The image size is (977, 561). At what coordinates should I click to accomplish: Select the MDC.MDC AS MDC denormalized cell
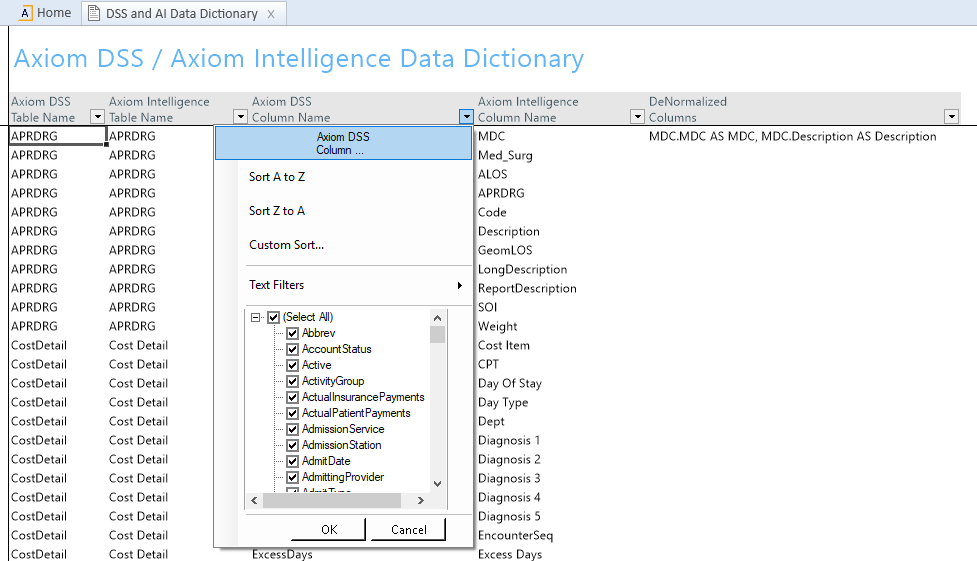point(793,136)
